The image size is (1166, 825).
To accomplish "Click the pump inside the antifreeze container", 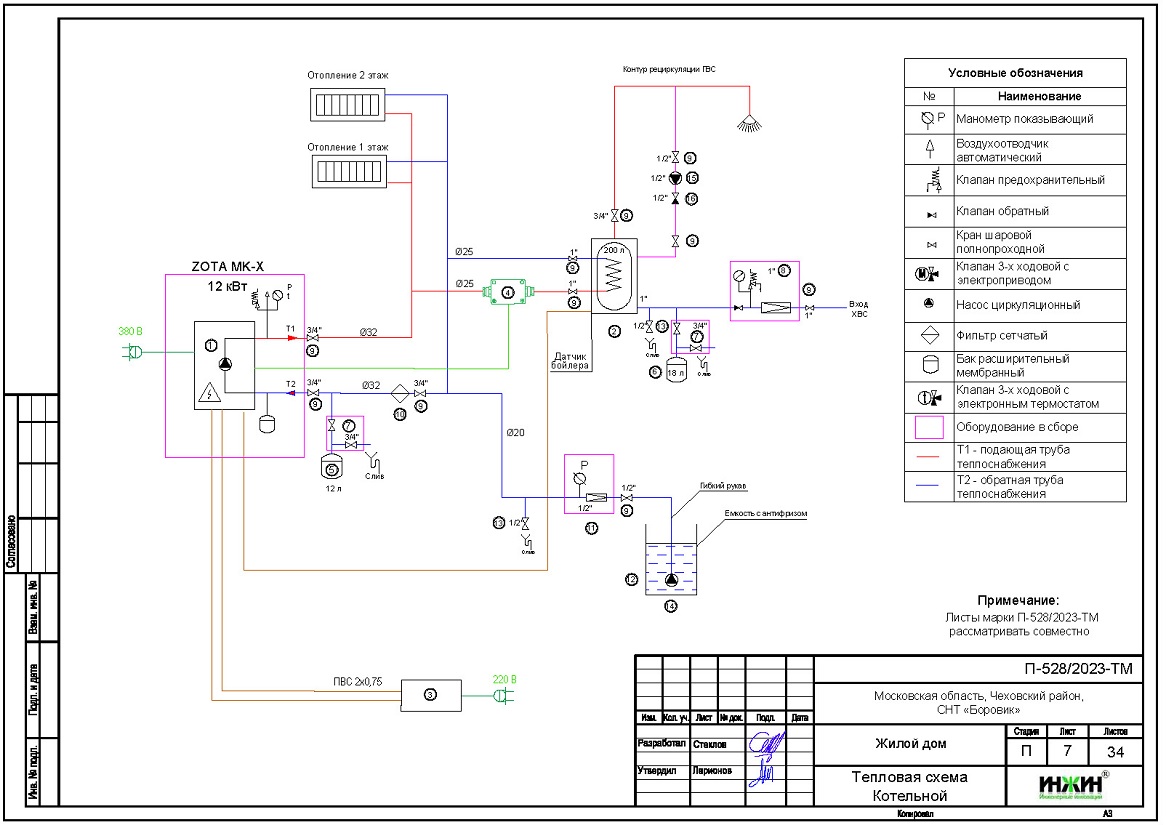I will coord(670,582).
